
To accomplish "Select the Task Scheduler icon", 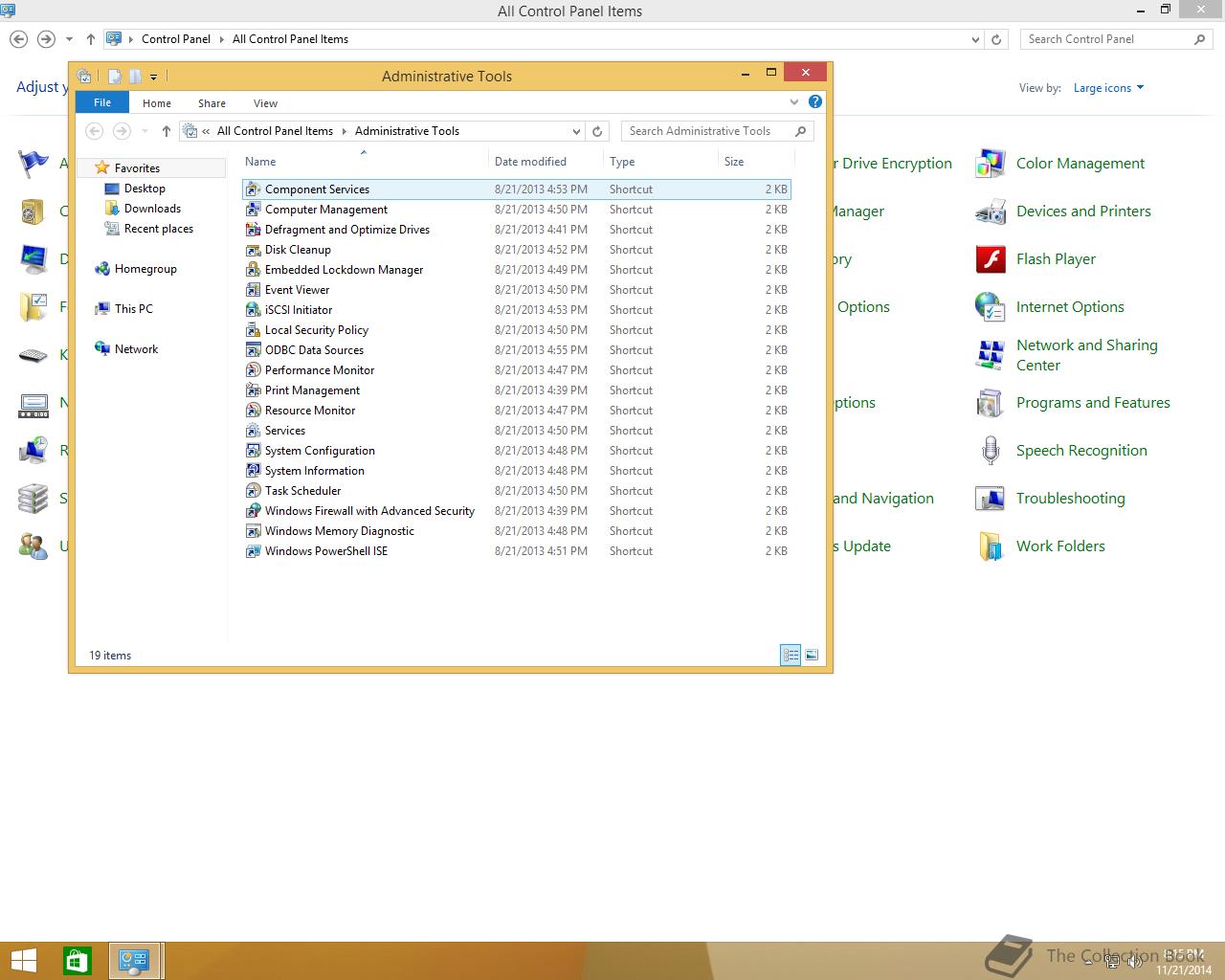I will 253,491.
